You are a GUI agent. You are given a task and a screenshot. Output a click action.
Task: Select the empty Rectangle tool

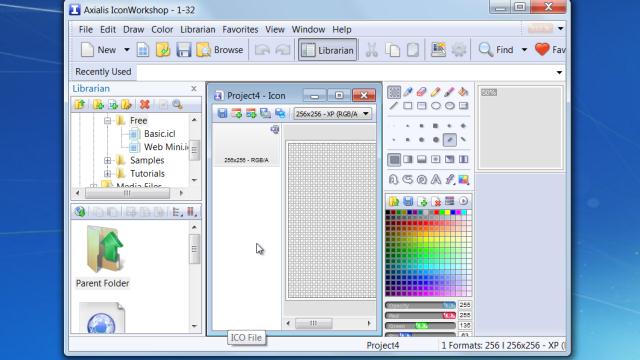(x=408, y=106)
